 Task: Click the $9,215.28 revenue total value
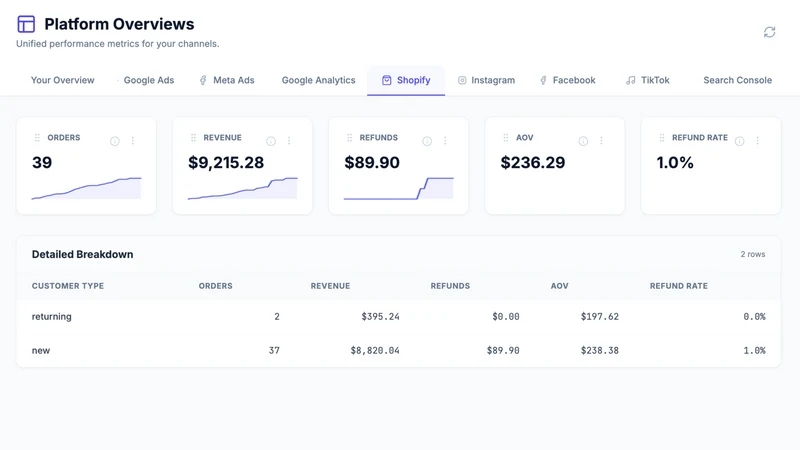coord(226,162)
